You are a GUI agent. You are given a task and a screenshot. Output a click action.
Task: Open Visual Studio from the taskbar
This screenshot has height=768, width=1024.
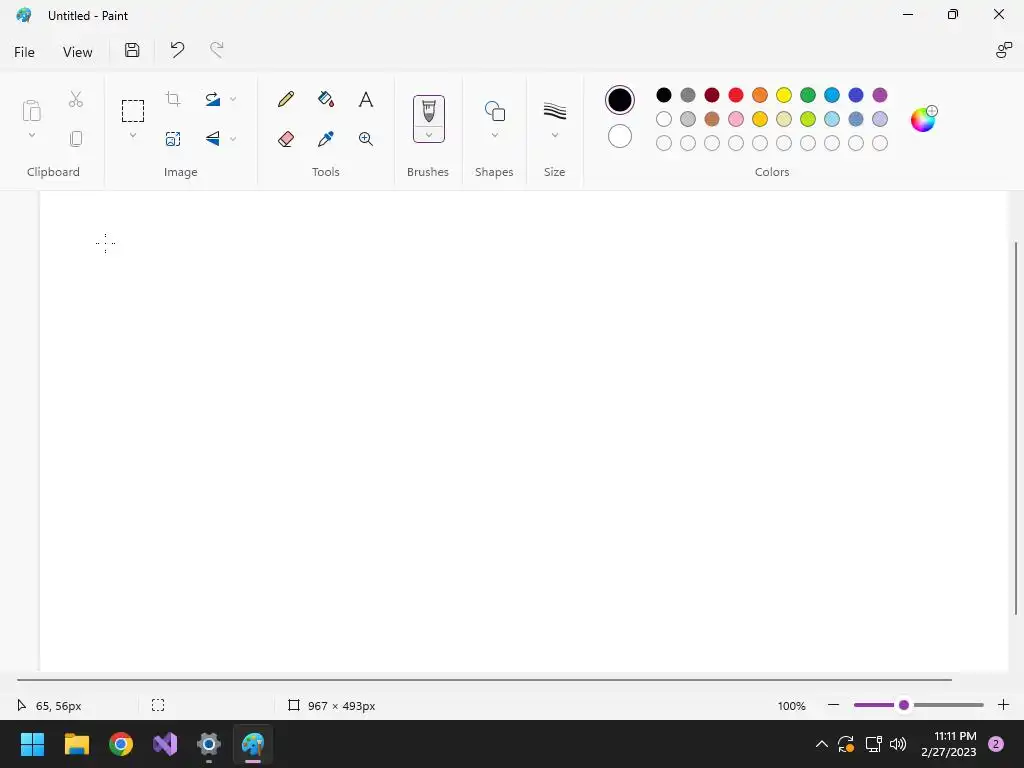(x=165, y=744)
